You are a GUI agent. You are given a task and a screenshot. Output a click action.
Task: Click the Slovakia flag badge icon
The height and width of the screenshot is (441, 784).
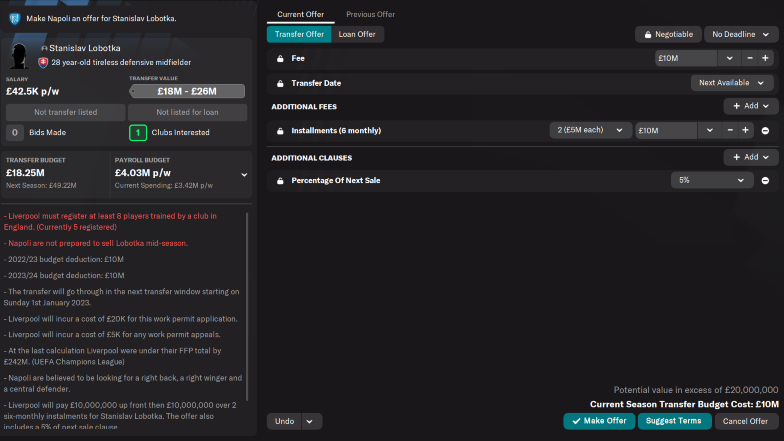44,62
